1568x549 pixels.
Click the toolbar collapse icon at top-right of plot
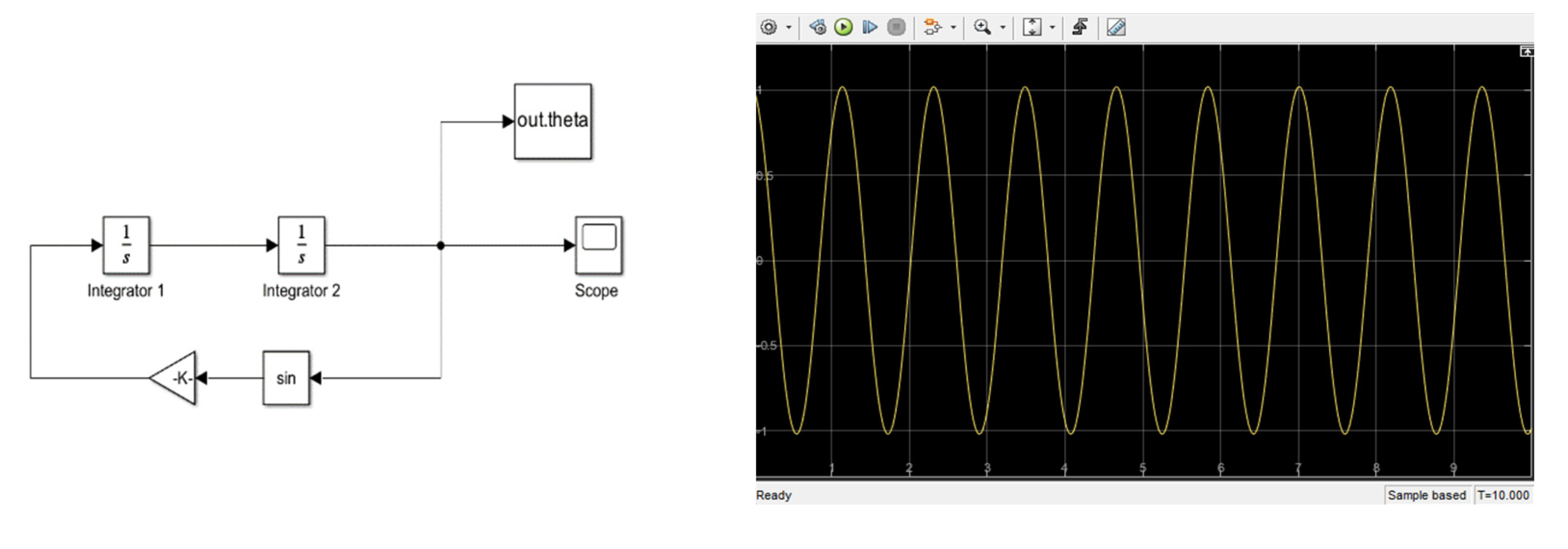point(1527,52)
